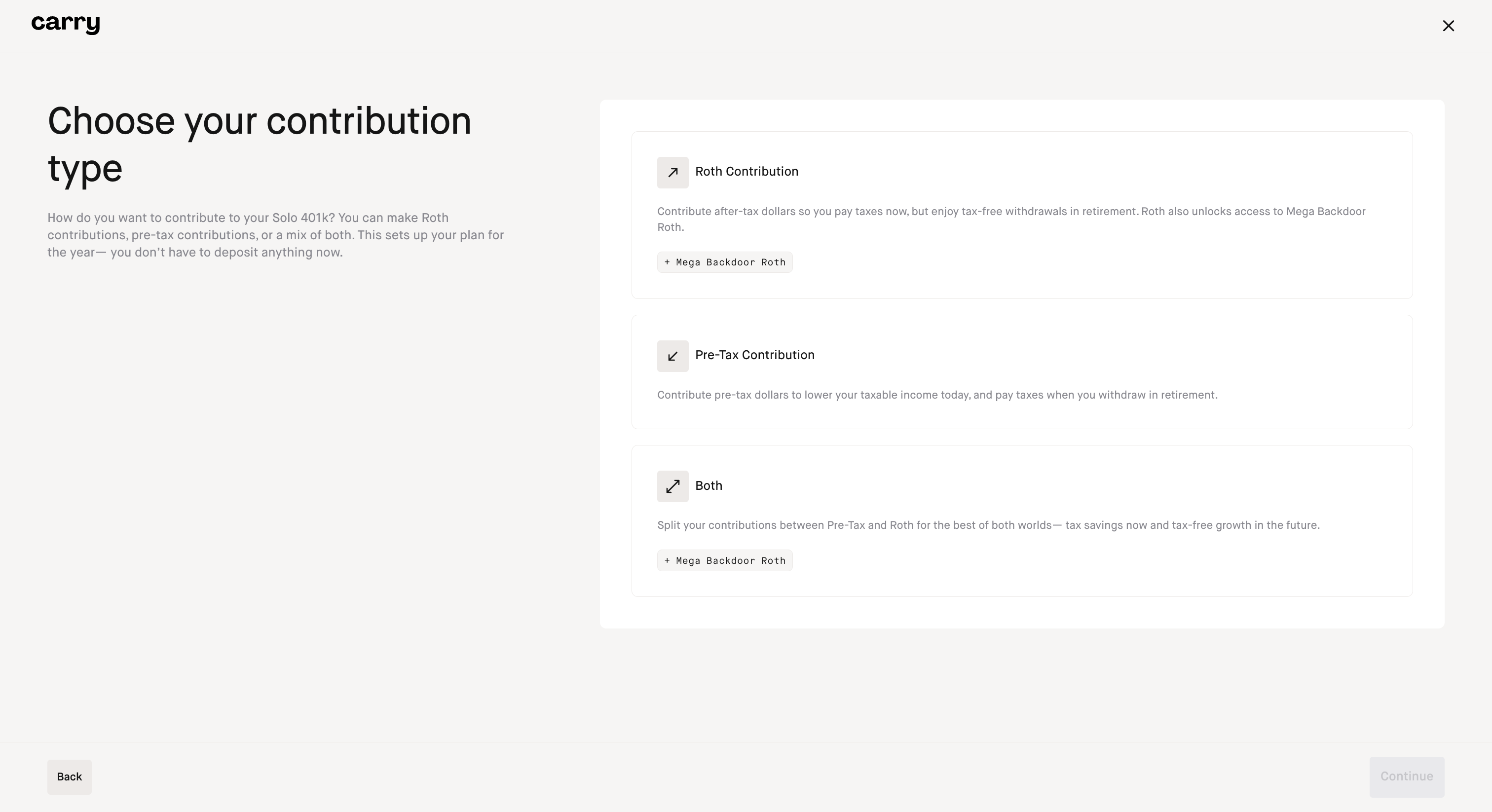Close the contribution setup with the X
This screenshot has height=812, width=1492.
click(1448, 26)
